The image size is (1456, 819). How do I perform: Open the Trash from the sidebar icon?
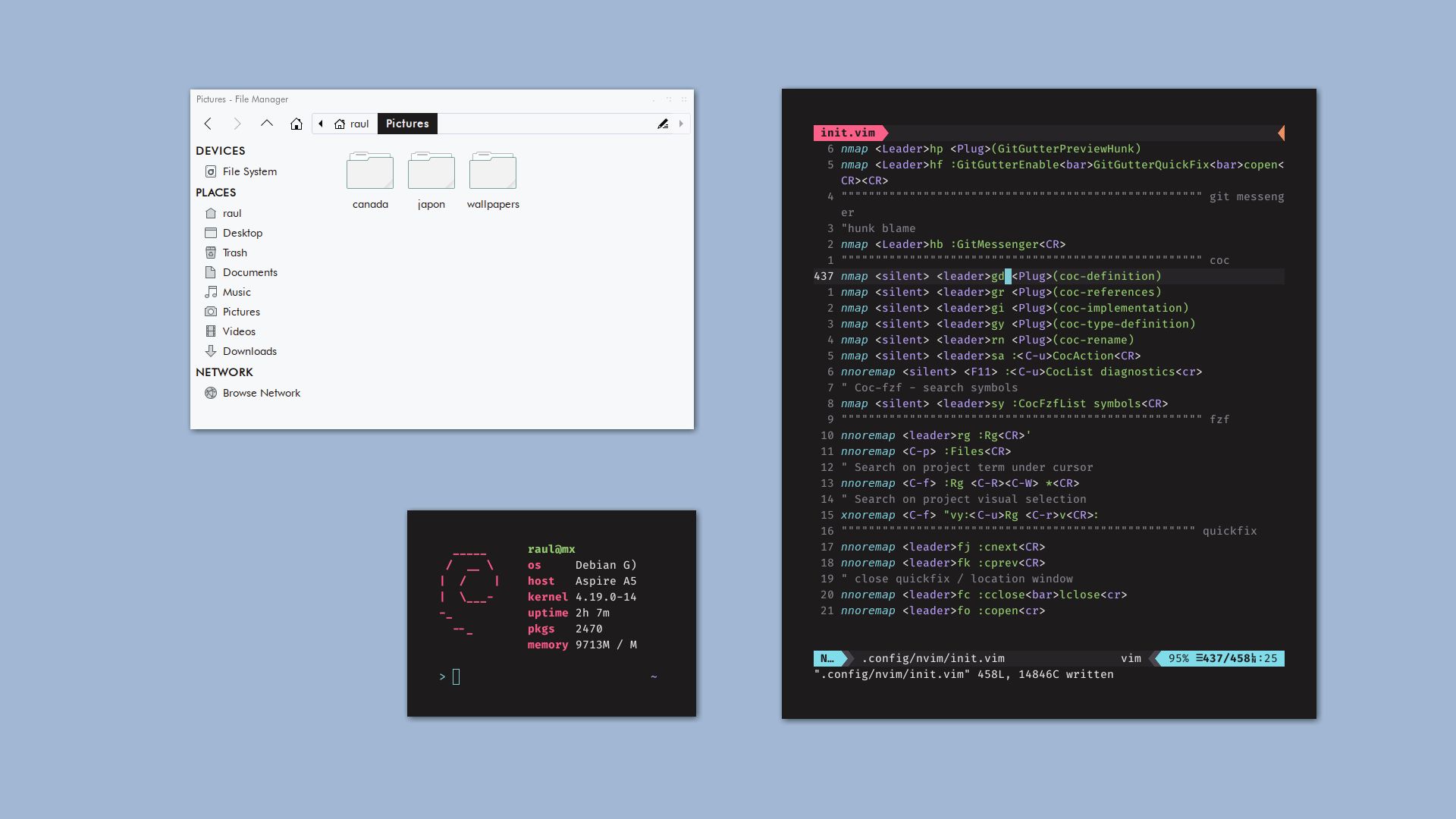(212, 253)
